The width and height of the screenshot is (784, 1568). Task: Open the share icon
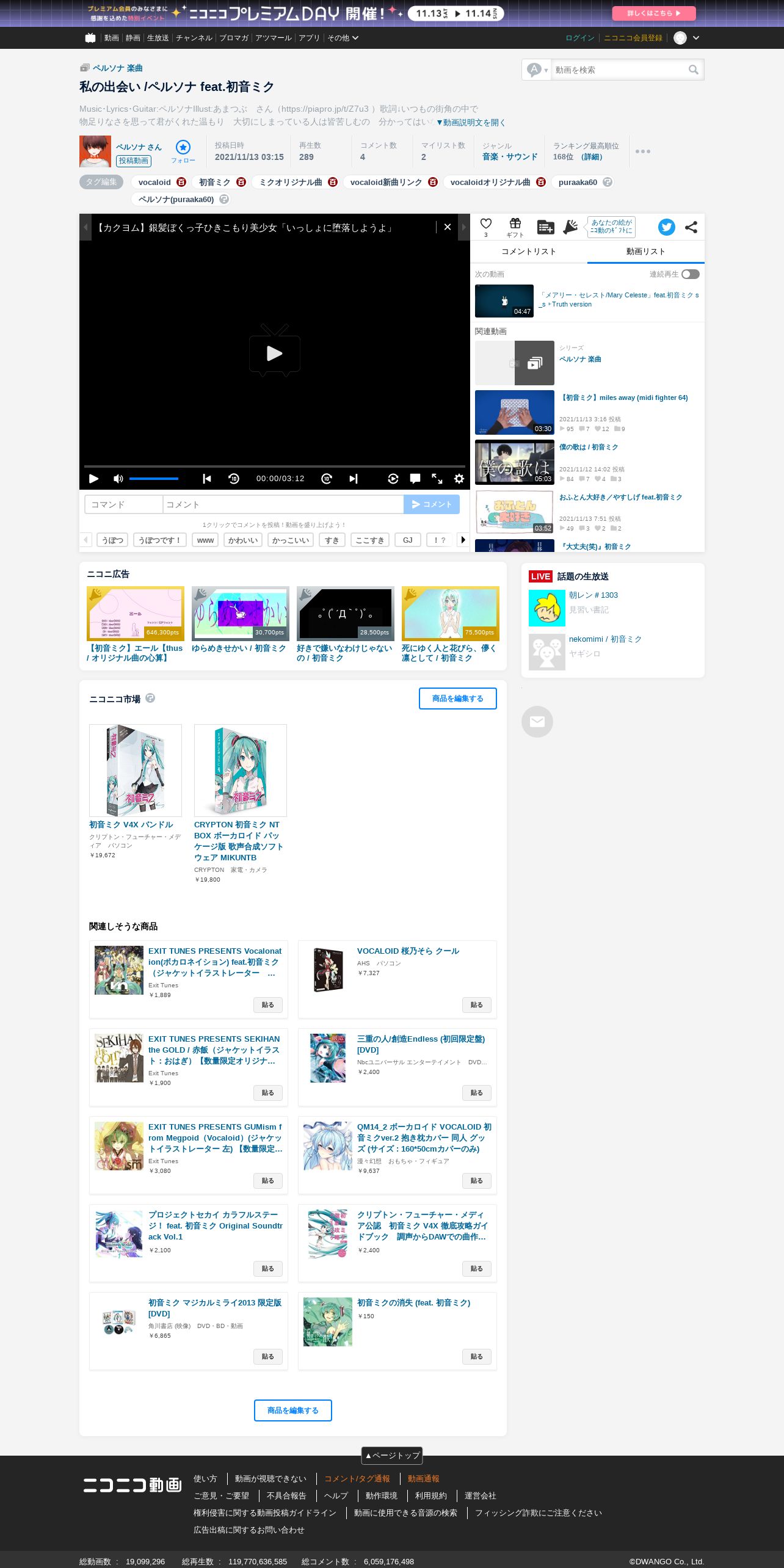click(691, 227)
